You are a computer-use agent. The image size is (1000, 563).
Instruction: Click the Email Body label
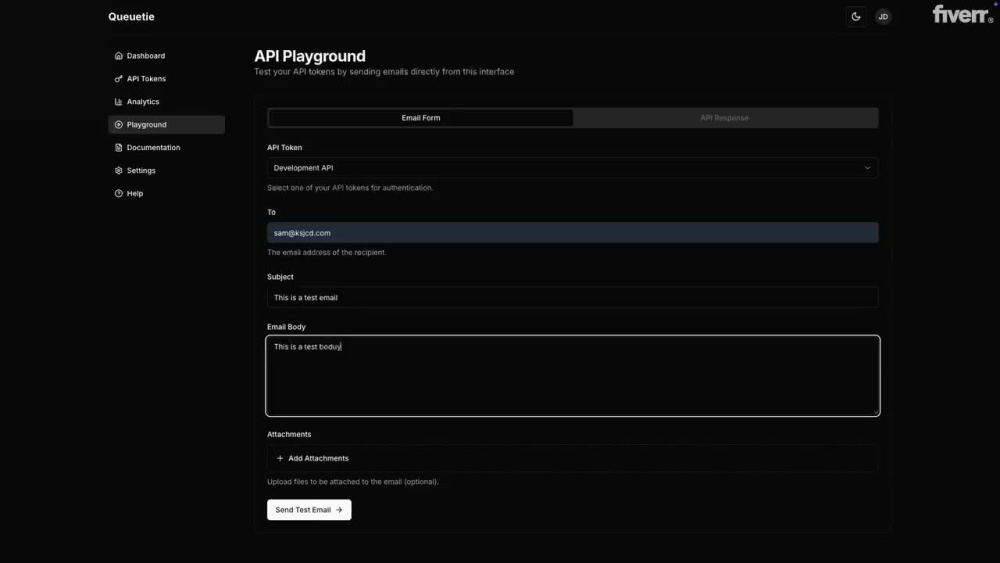point(286,327)
